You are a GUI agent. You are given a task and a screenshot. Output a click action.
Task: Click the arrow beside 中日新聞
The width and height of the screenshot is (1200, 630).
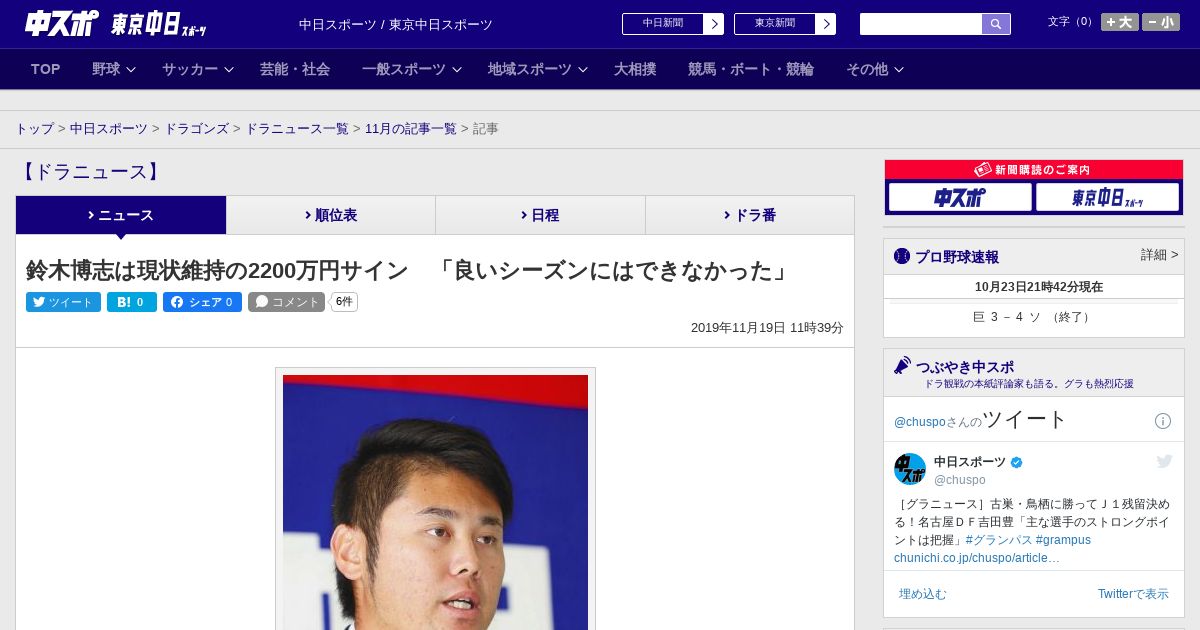click(x=714, y=24)
